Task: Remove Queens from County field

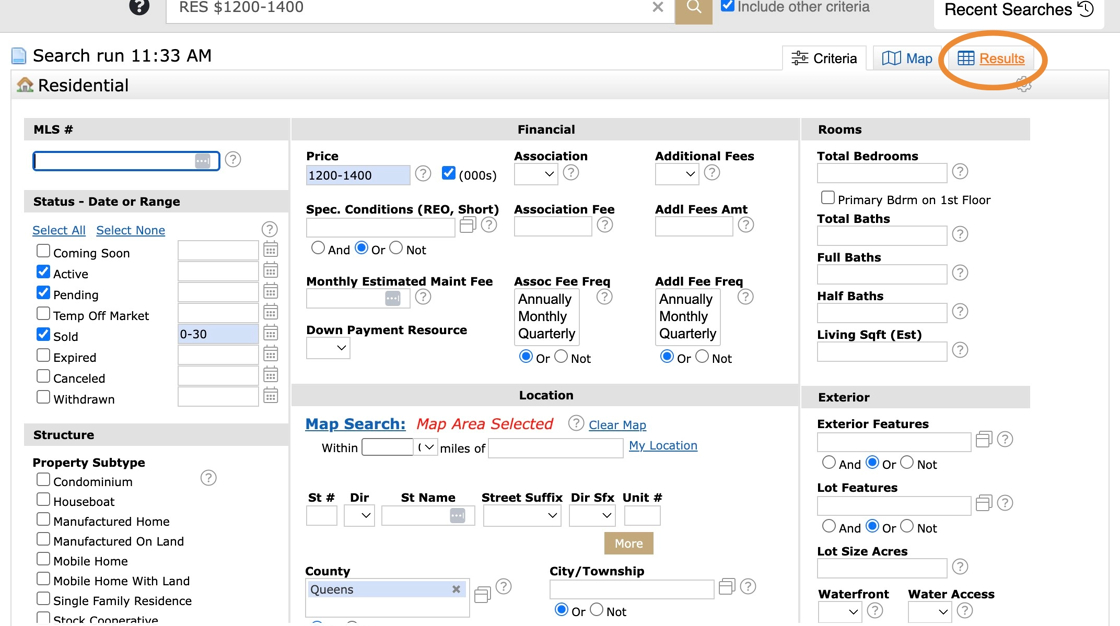Action: click(x=456, y=590)
